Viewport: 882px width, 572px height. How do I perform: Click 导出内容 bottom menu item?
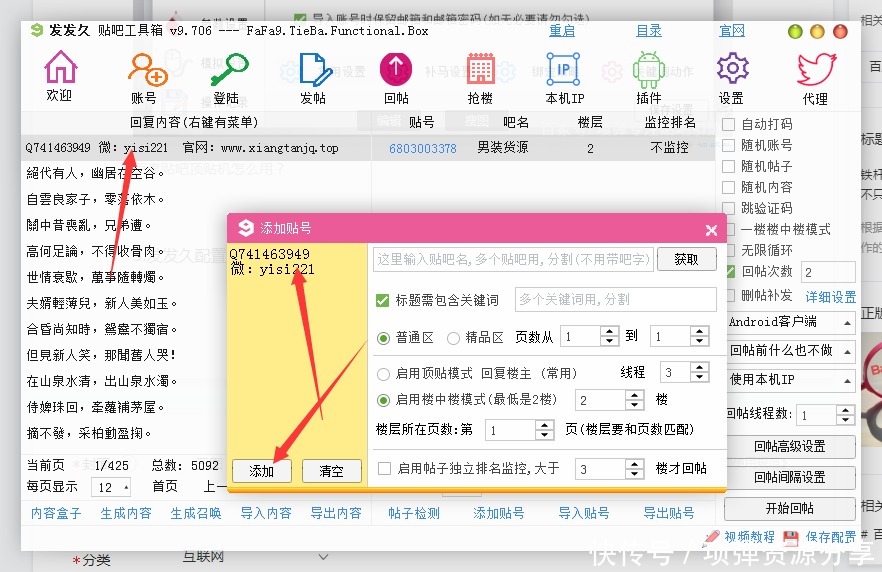[336, 513]
